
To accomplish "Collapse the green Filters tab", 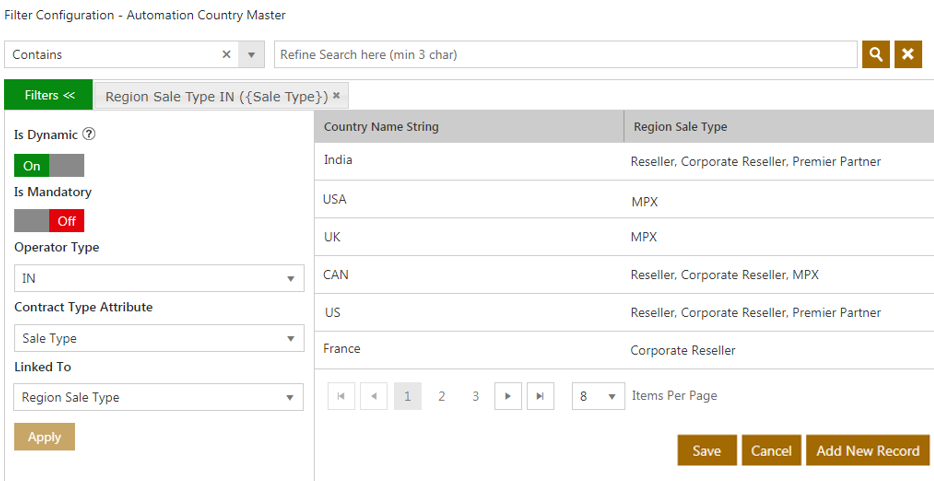I will (49, 95).
